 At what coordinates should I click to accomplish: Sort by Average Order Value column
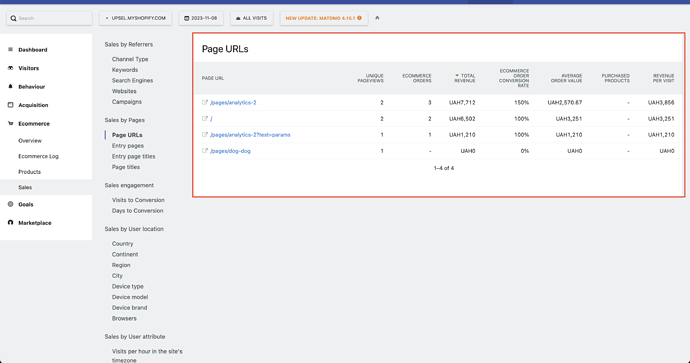tap(566, 78)
